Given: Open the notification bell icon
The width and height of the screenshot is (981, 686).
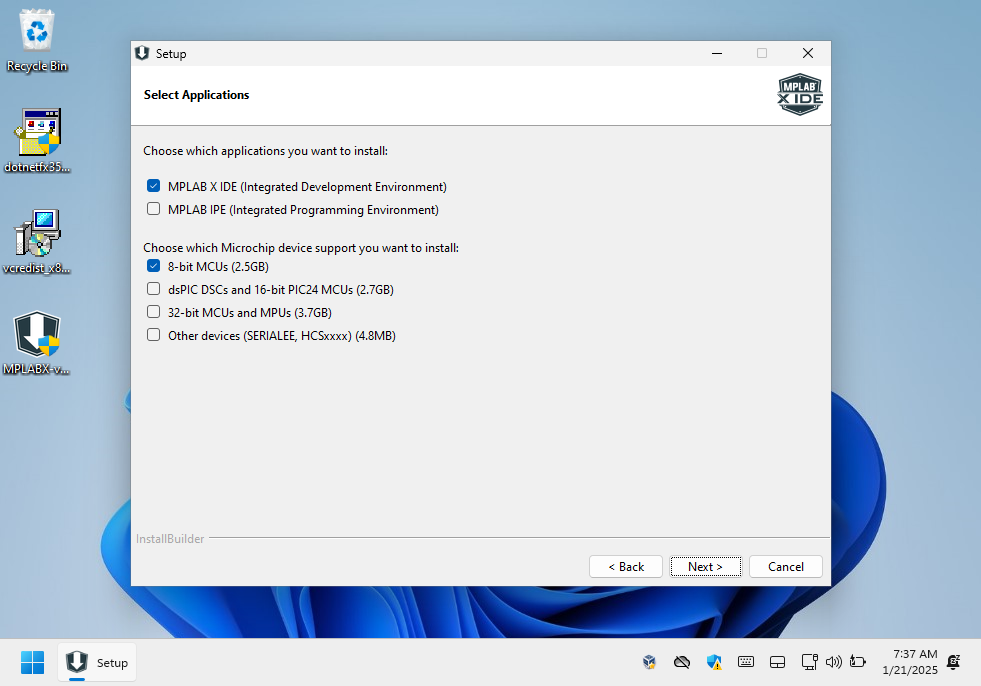Looking at the screenshot, I should [953, 662].
